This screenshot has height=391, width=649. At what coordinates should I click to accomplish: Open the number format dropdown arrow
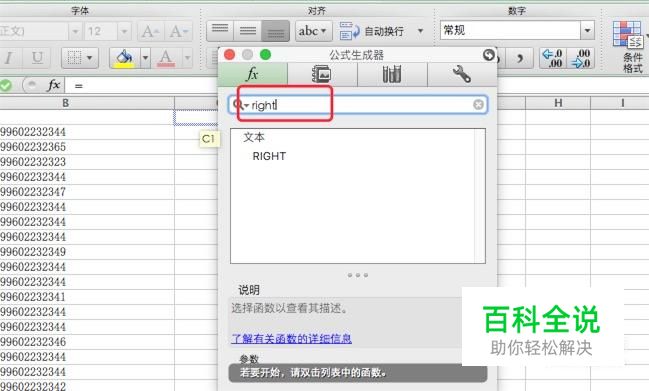(587, 30)
